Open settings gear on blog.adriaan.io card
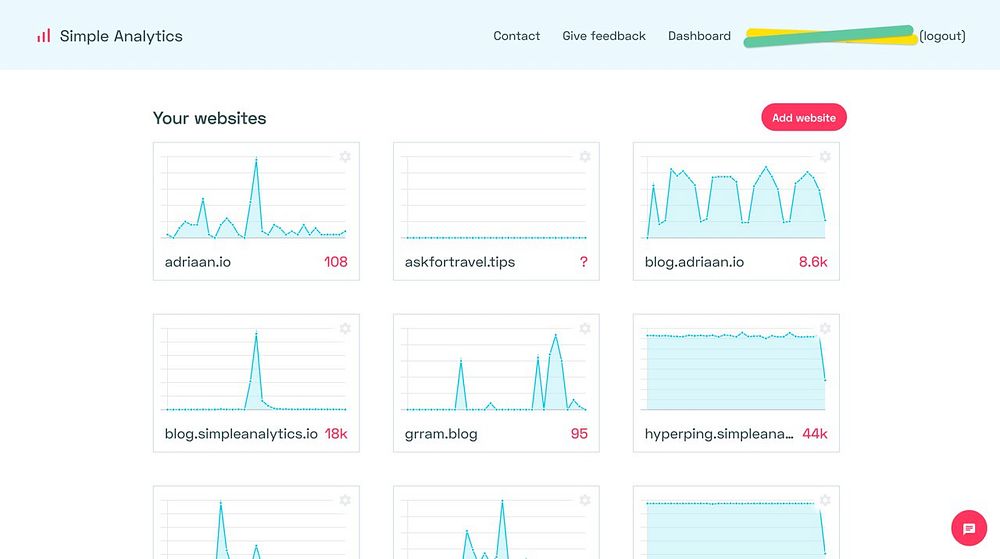This screenshot has height=559, width=1000. (x=825, y=157)
